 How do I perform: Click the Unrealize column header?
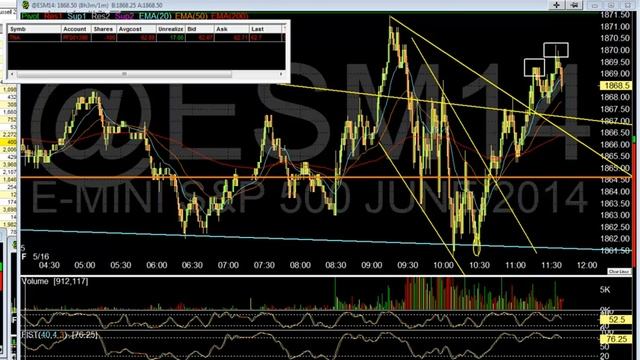click(x=171, y=29)
